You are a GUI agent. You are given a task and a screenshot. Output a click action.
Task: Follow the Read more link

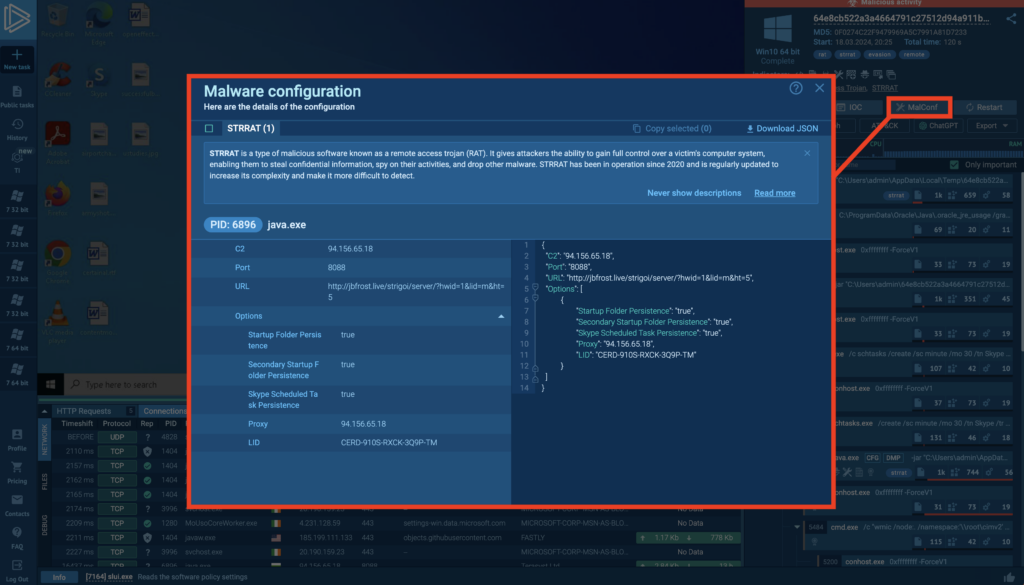tap(774, 193)
